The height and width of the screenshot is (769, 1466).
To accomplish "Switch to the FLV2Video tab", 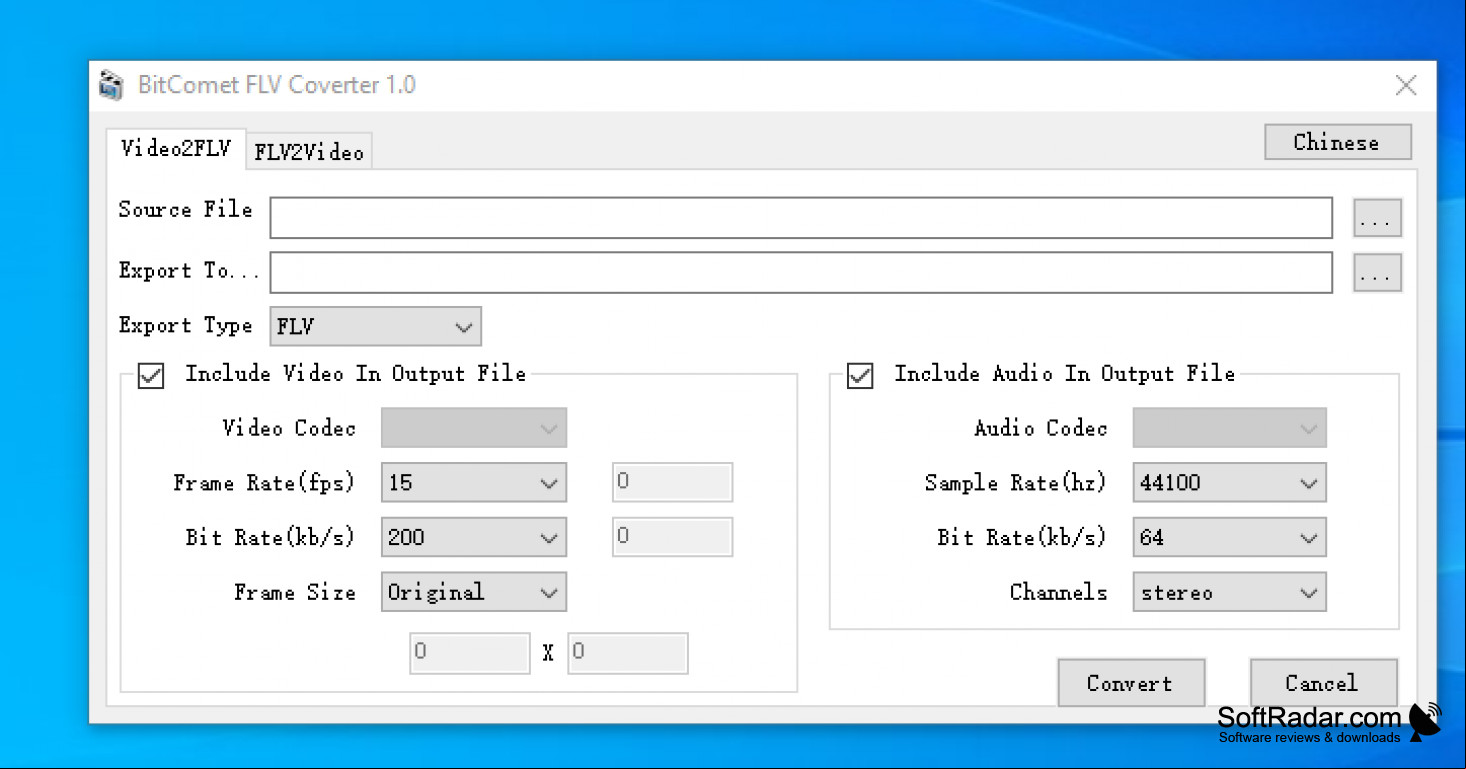I will 309,152.
